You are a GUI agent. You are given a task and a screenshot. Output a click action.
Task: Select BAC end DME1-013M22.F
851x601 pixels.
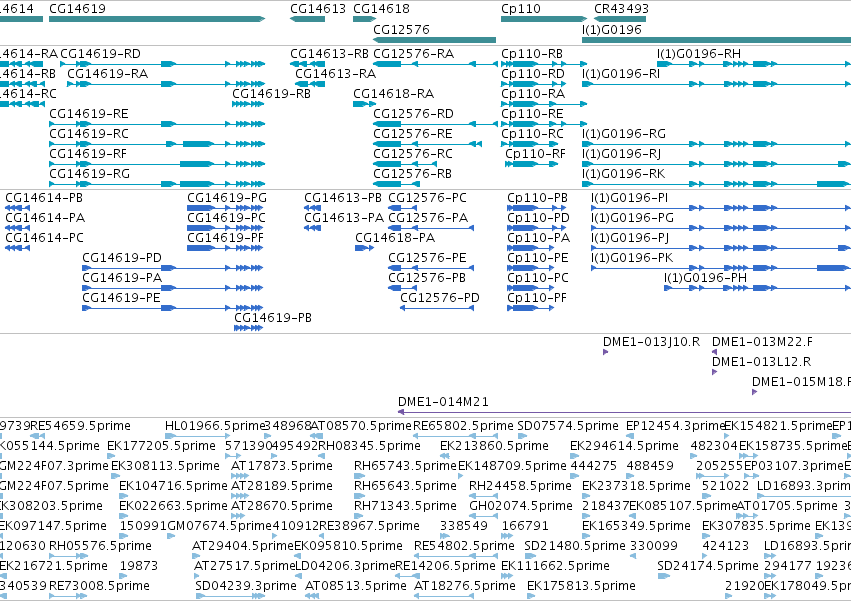[714, 352]
